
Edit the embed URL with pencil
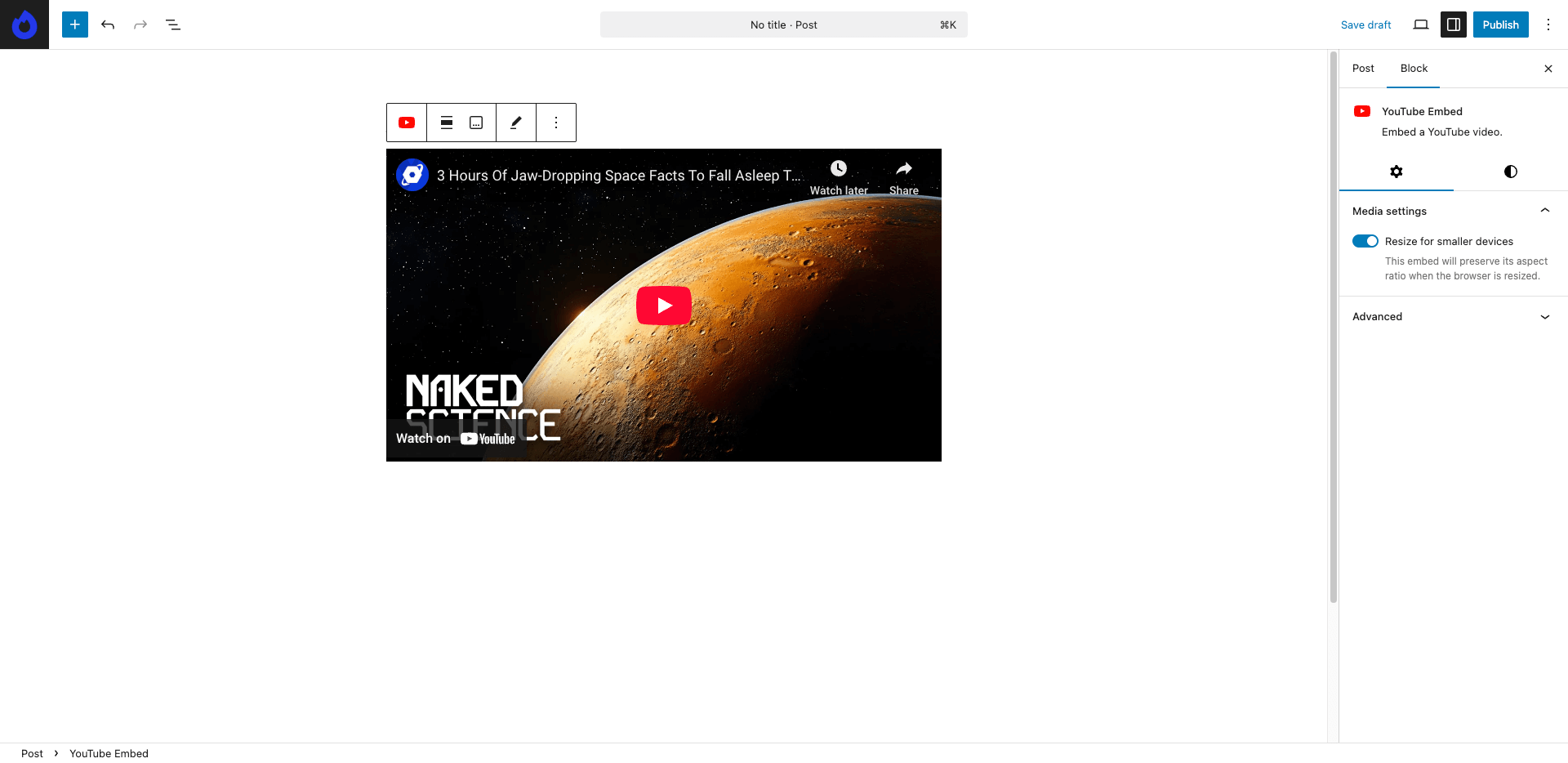coord(516,123)
